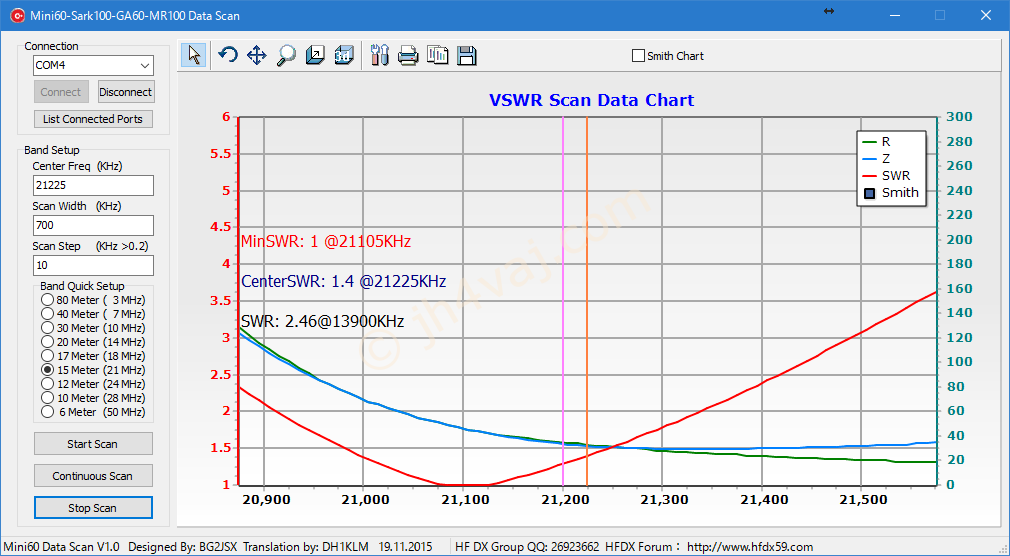Click the Center Freq input field
Viewport: 1010px width, 556px height.
click(93, 185)
